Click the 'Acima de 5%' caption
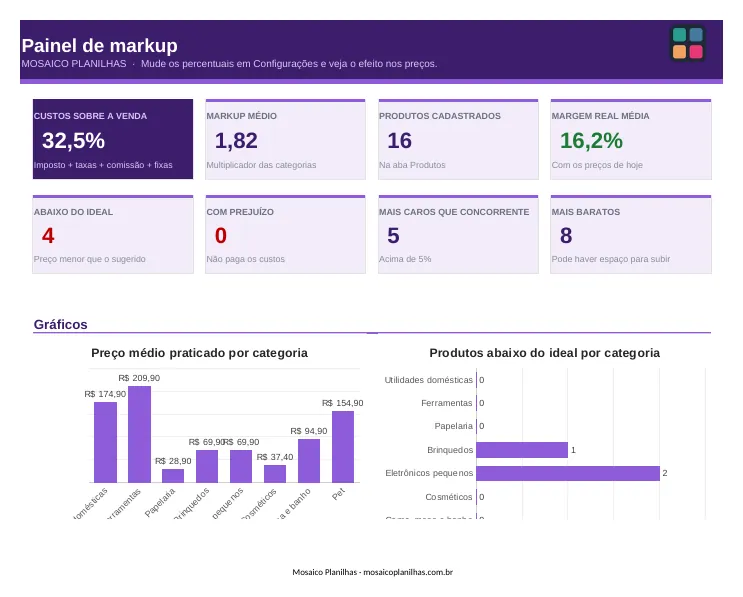743x597 pixels. [405, 259]
